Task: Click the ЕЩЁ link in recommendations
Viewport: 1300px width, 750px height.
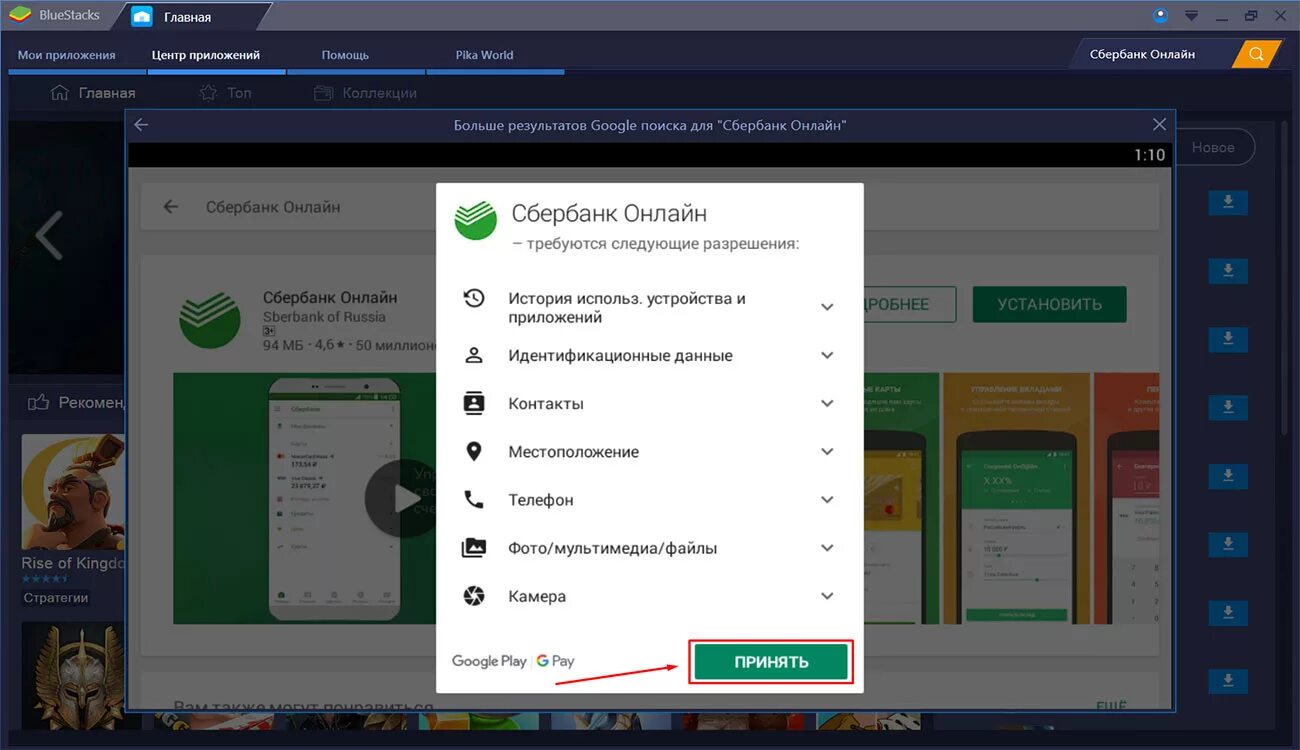Action: (x=1110, y=705)
